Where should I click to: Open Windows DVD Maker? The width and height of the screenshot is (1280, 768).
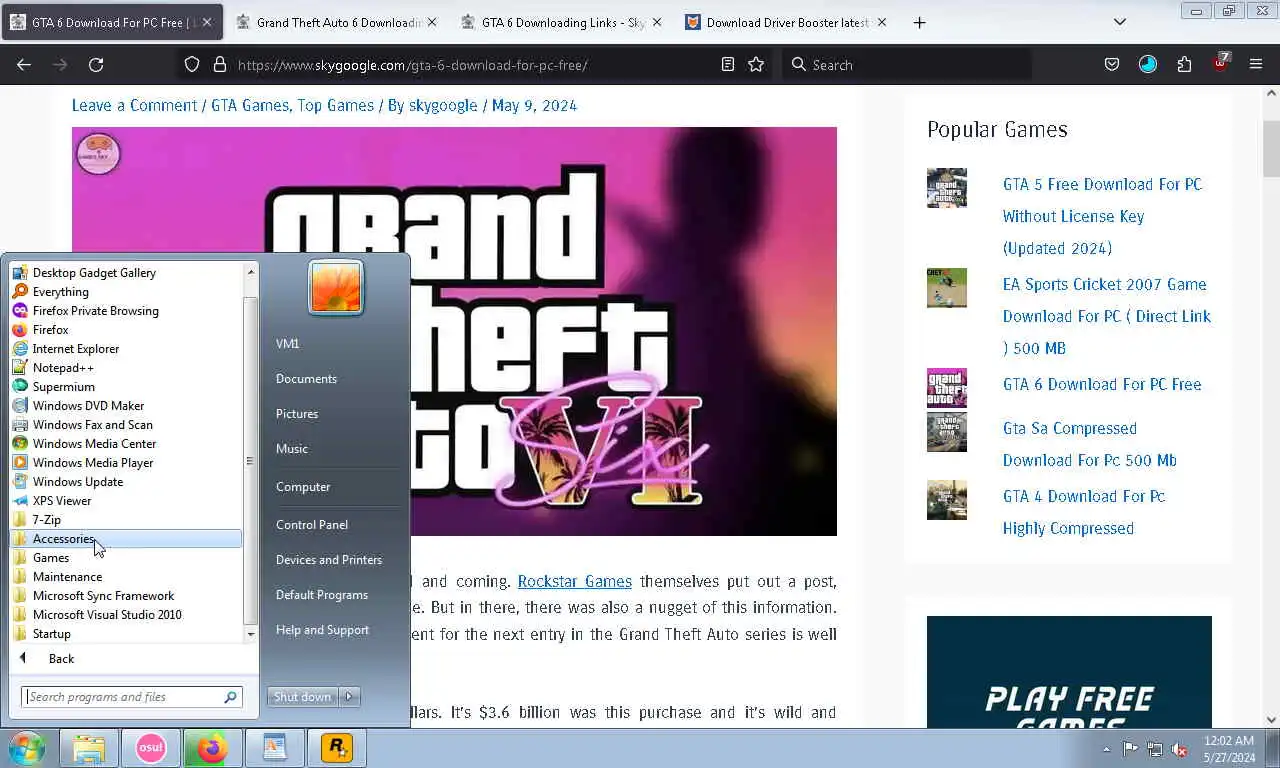coord(126,406)
